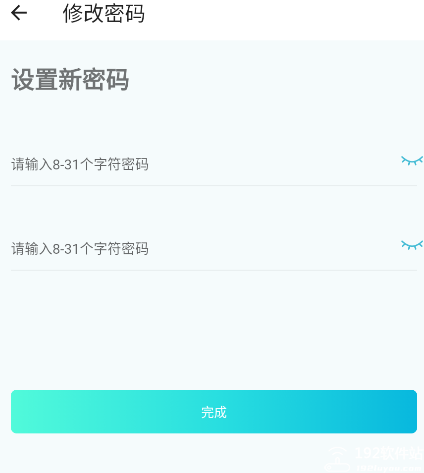The height and width of the screenshot is (473, 424).
Task: Click the closed-eye icon beside the upper field
Action: pyautogui.click(x=412, y=161)
